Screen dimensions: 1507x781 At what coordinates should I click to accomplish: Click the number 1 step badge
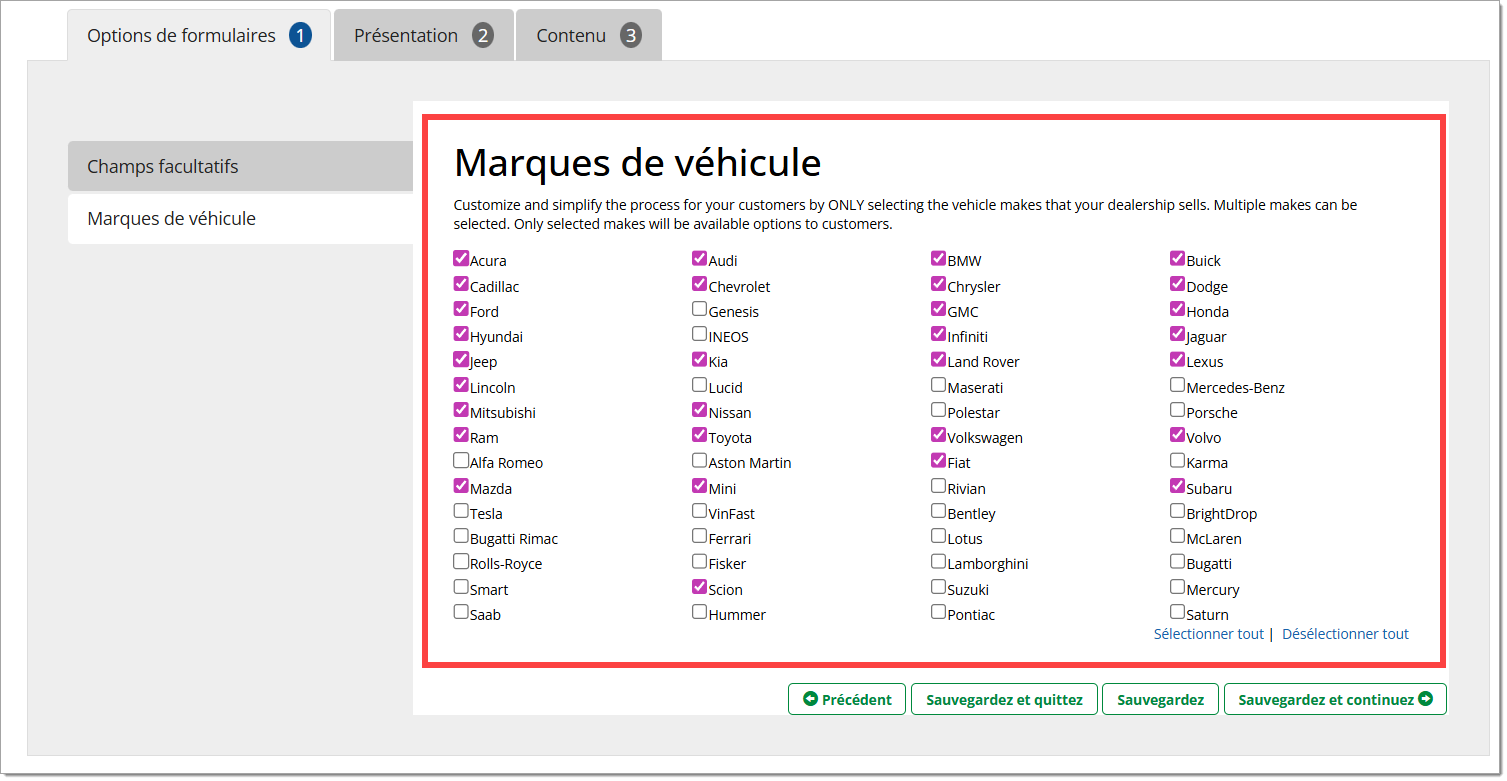pyautogui.click(x=300, y=36)
